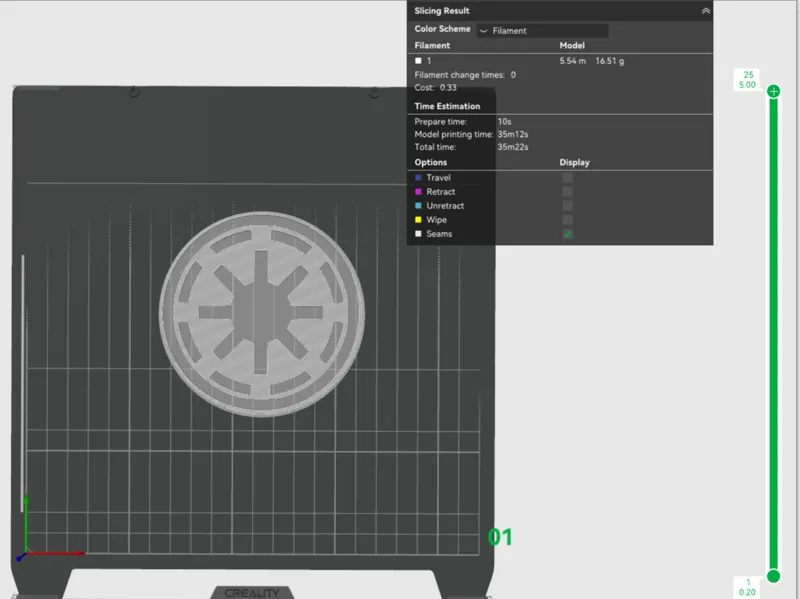Screen dimensions: 800x599
Task: Click the layer slider bottom handle
Action: [773, 576]
